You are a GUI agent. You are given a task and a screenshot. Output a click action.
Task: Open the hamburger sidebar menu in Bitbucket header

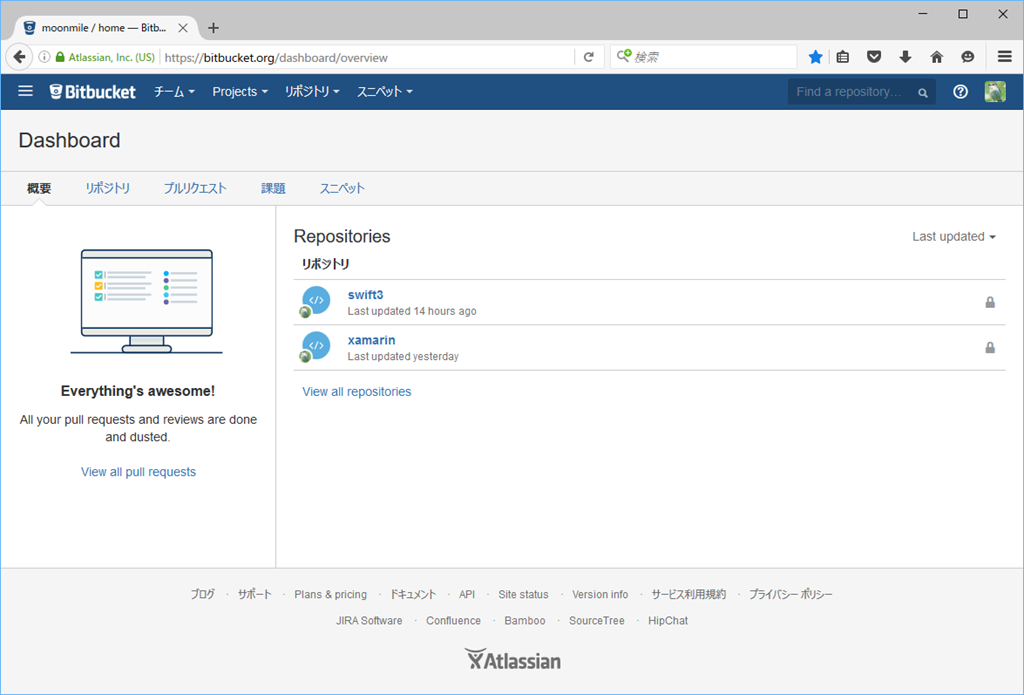(x=26, y=91)
